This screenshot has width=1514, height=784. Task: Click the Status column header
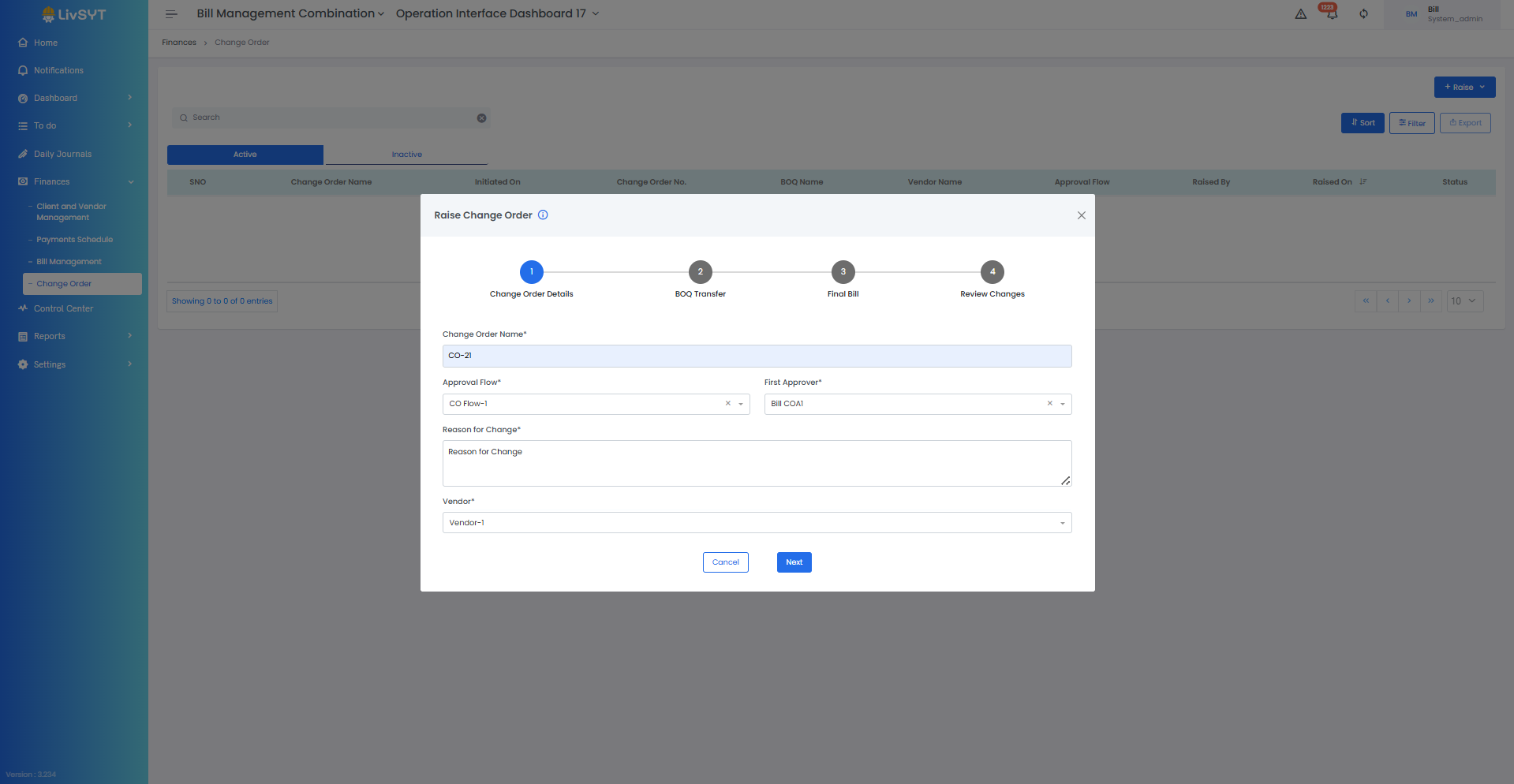click(x=1455, y=182)
